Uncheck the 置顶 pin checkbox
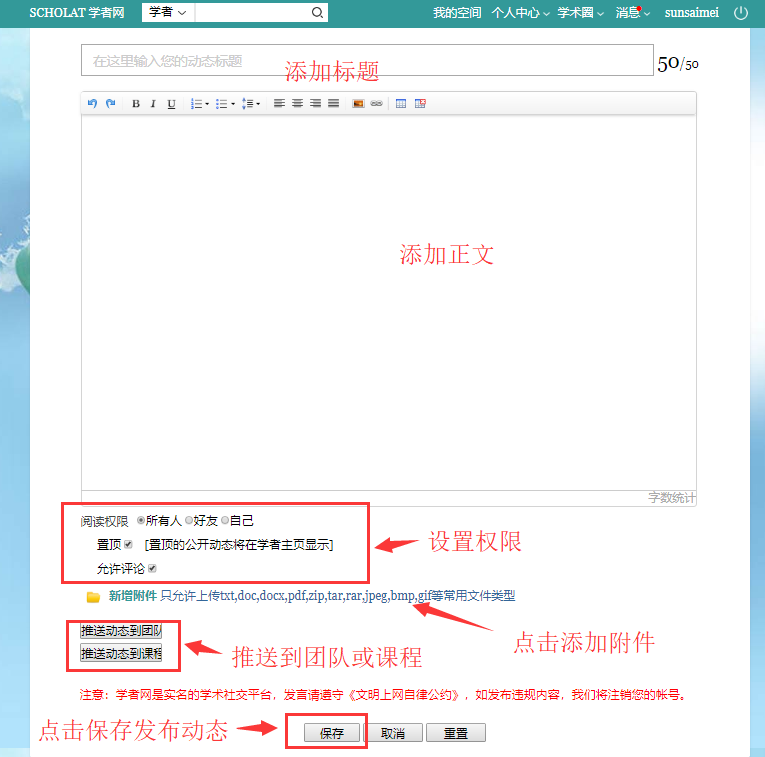The image size is (765, 757). click(128, 545)
